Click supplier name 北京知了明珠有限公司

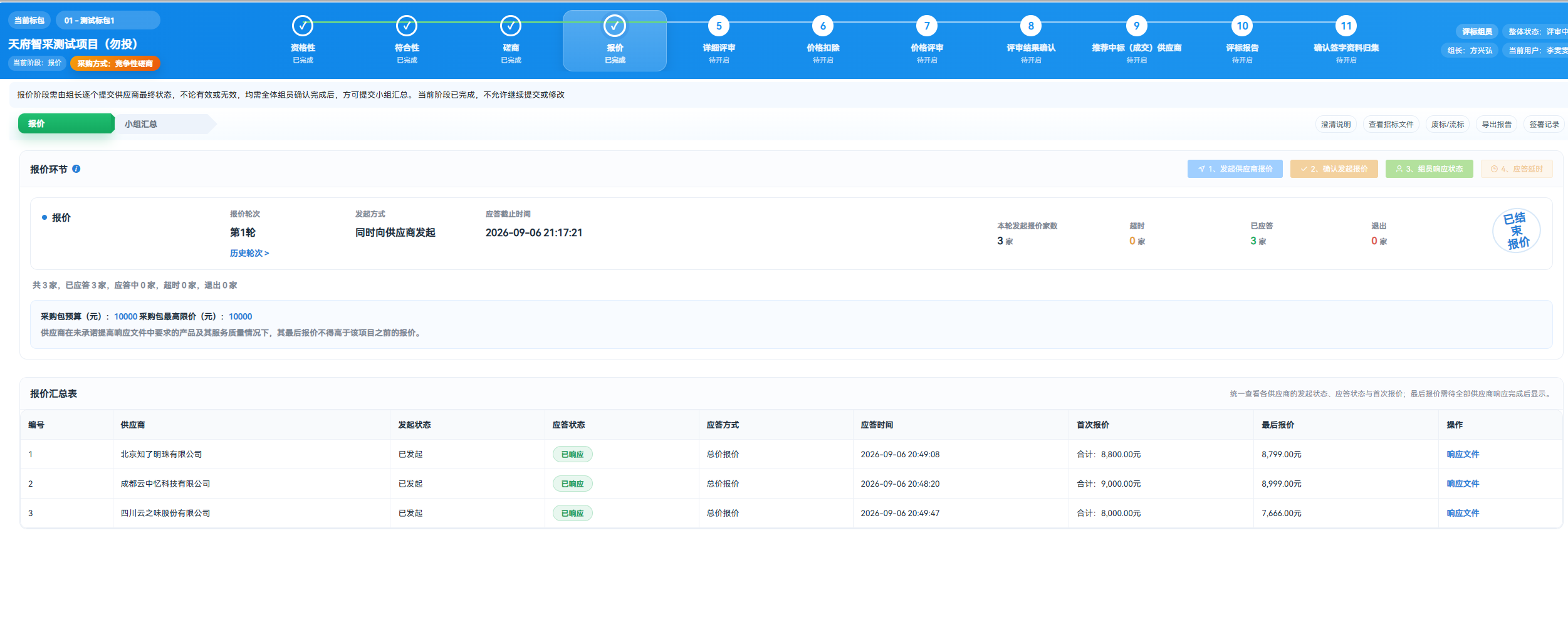tap(161, 455)
